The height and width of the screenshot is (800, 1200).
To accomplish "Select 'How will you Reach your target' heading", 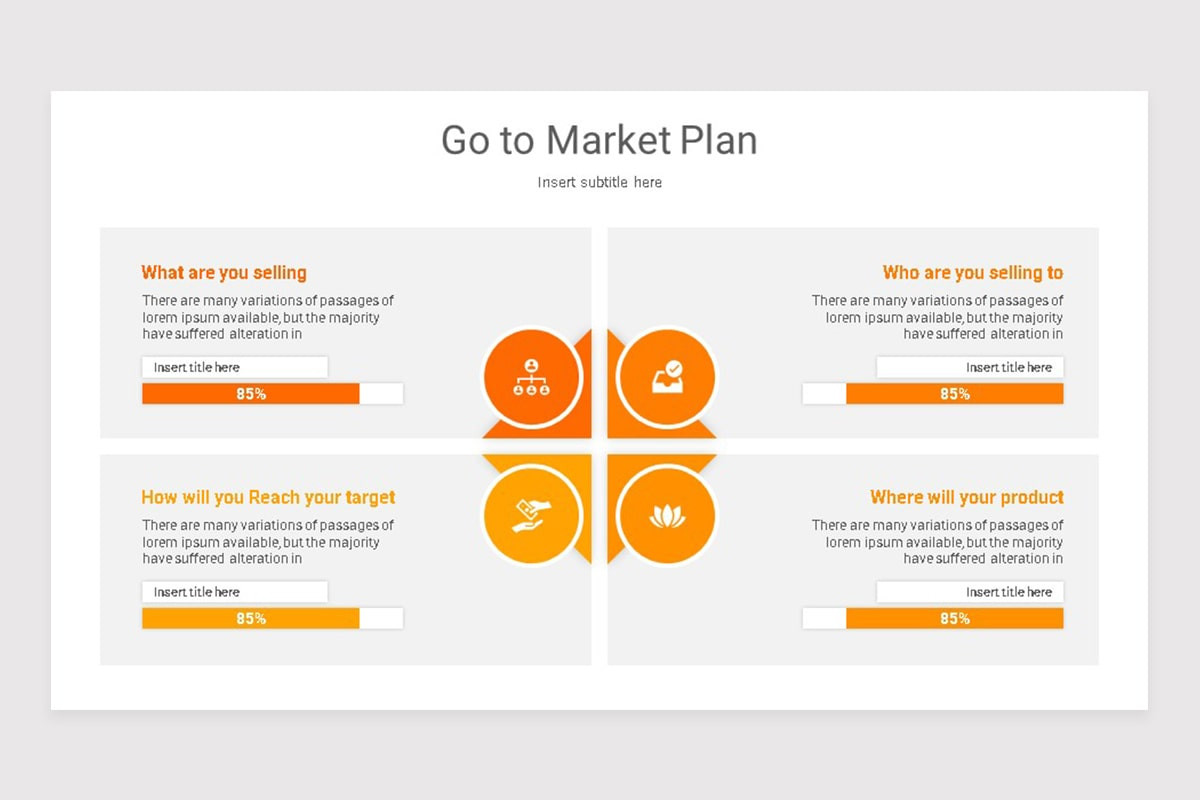I will coord(268,497).
